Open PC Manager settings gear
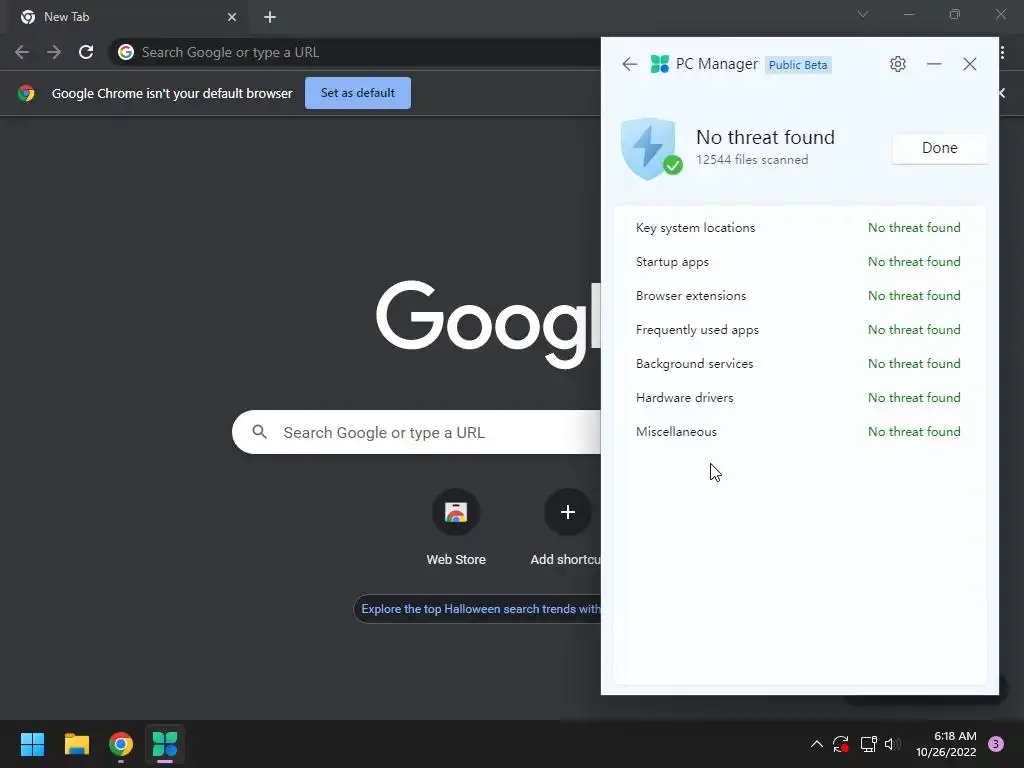The image size is (1024, 768). [898, 64]
